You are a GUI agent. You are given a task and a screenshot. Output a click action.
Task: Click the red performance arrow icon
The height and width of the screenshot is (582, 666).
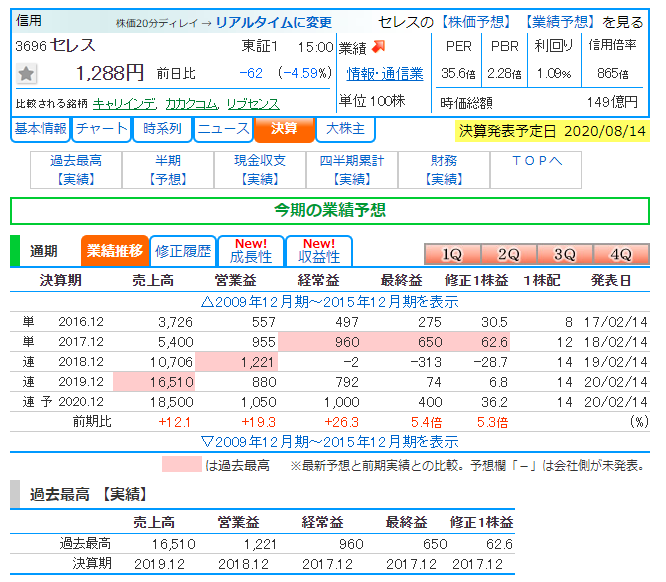click(x=378, y=46)
